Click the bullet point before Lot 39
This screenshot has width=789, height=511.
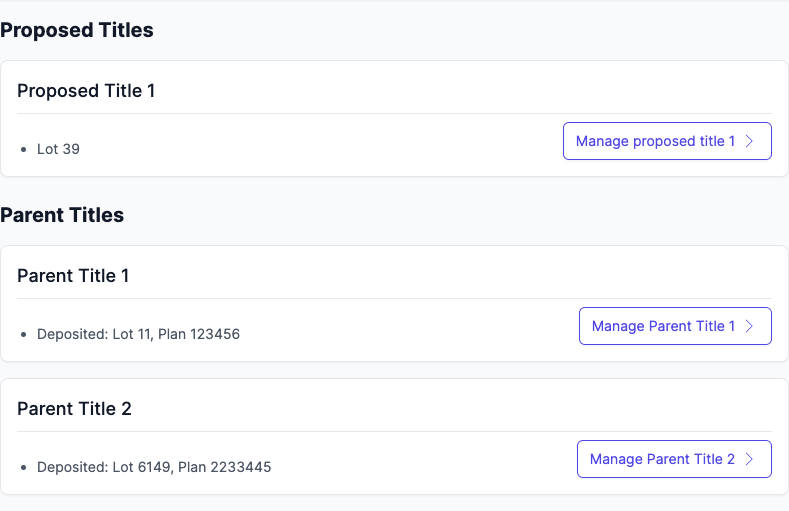tap(23, 150)
